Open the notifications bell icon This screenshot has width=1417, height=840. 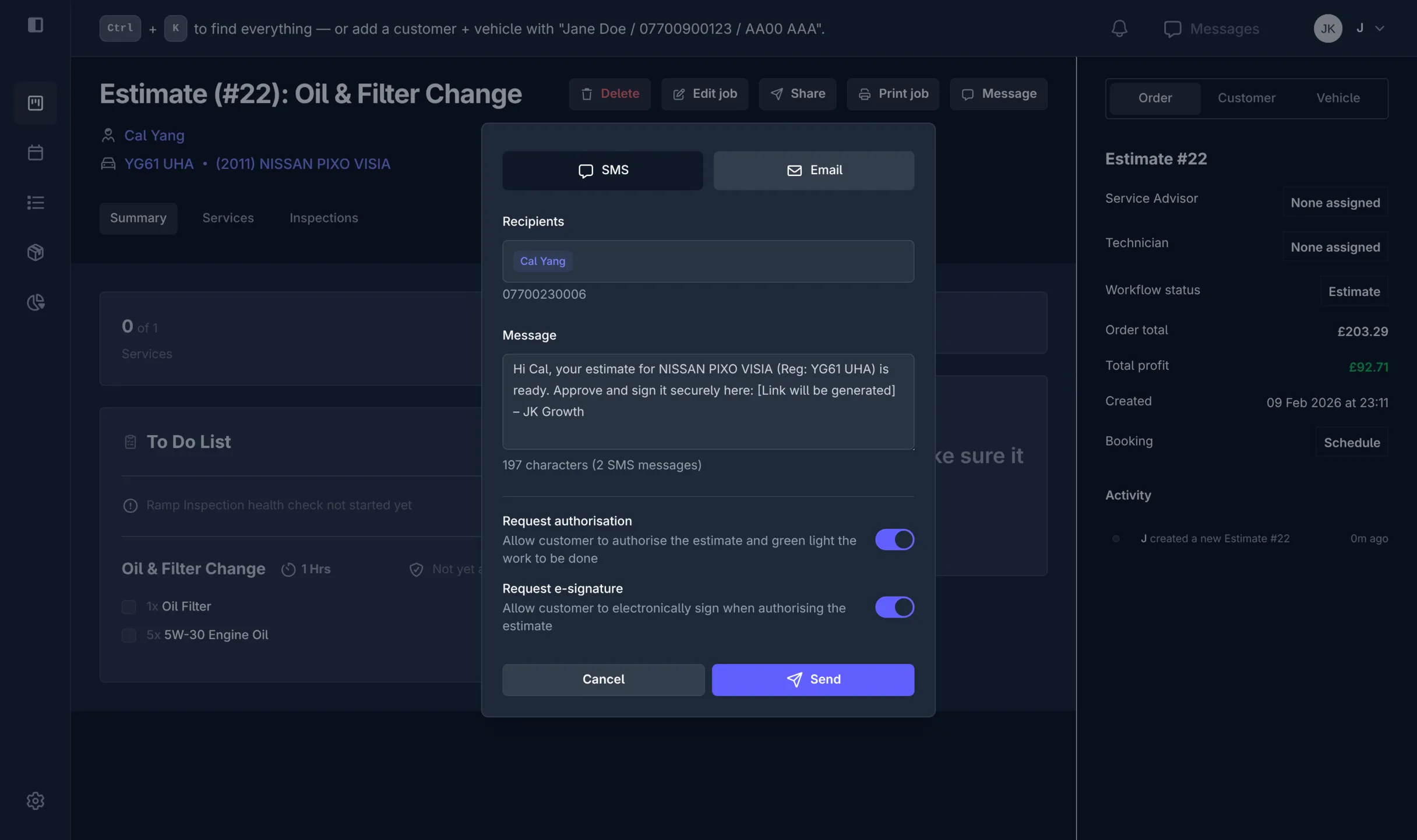pos(1119,28)
